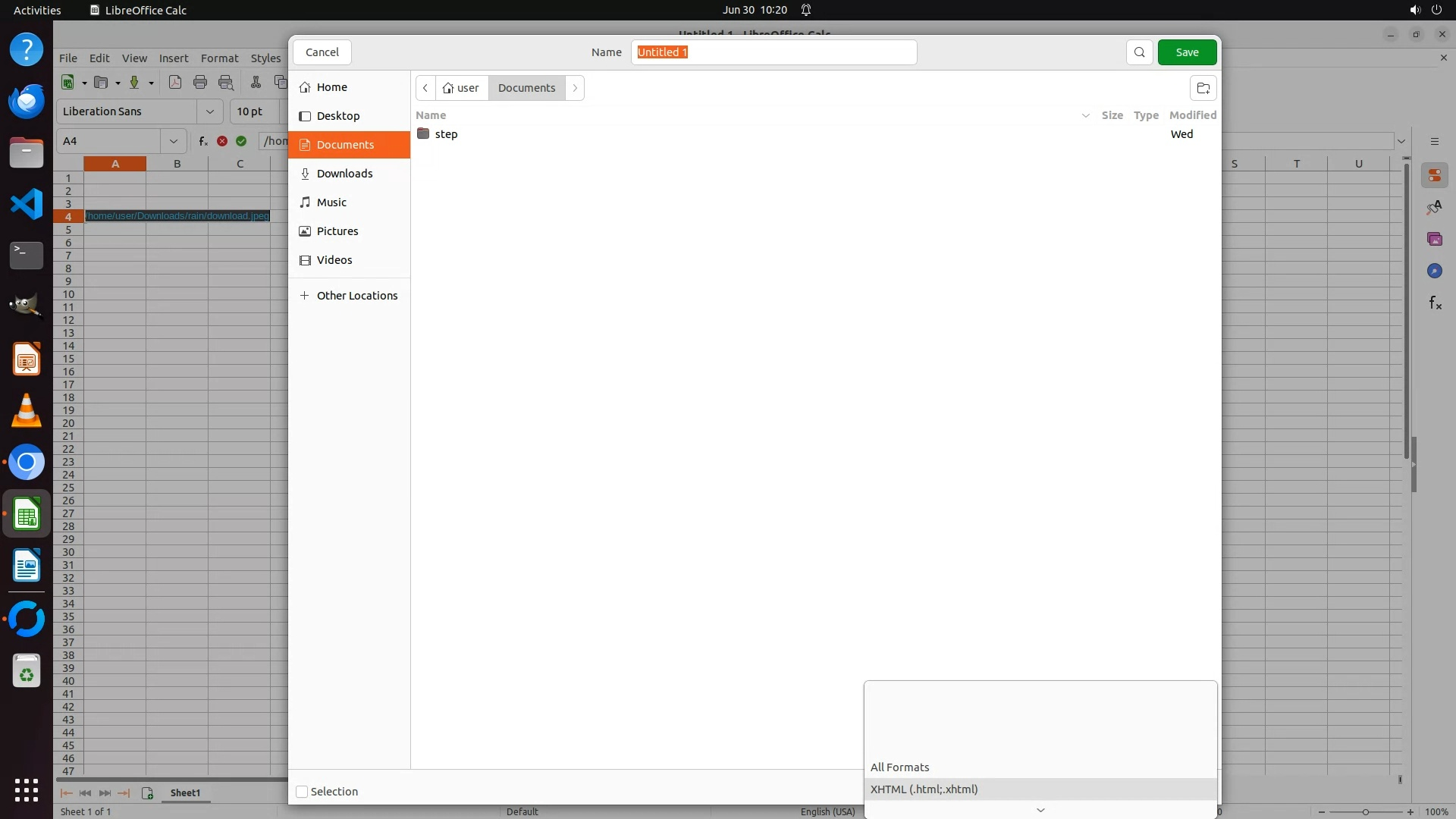Click the file Name input field

773,52
